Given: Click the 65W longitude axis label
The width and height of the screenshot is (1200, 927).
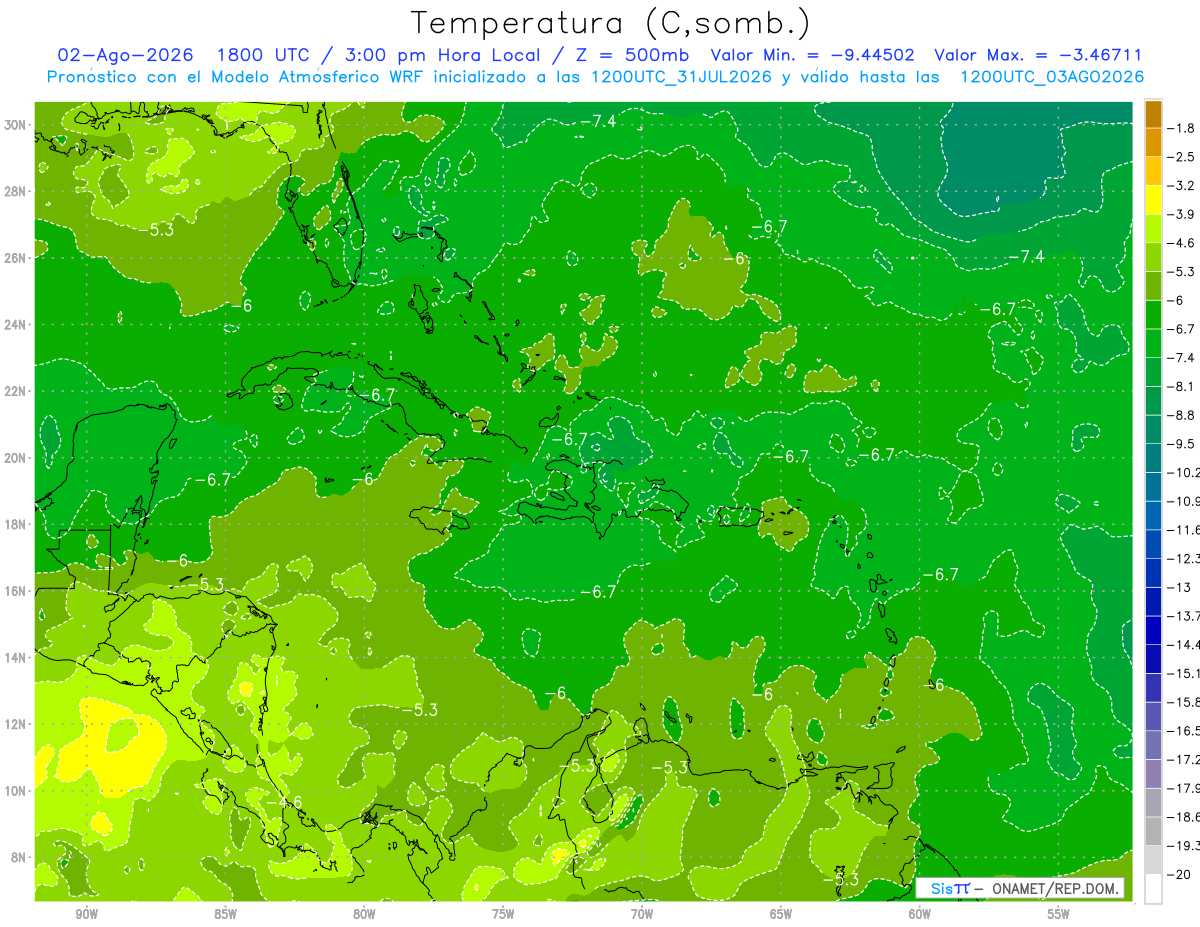Looking at the screenshot, I should 782,914.
